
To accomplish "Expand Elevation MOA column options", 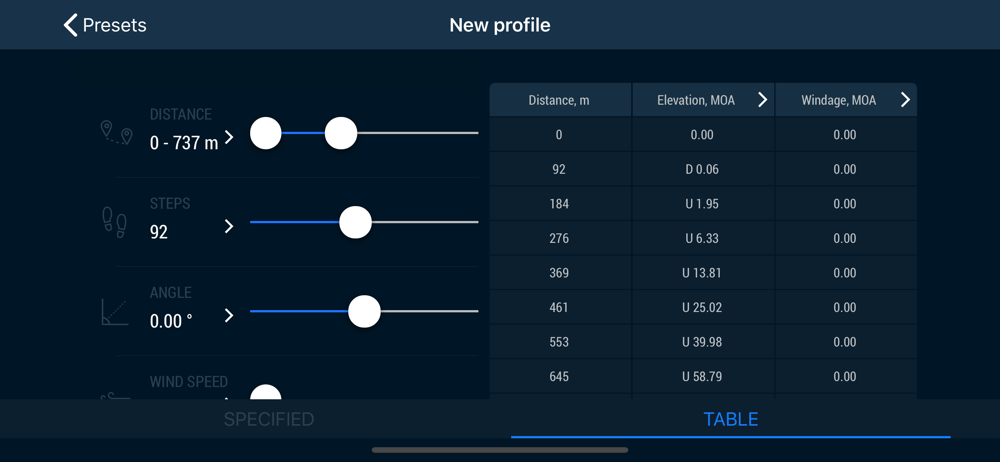I will pos(762,100).
